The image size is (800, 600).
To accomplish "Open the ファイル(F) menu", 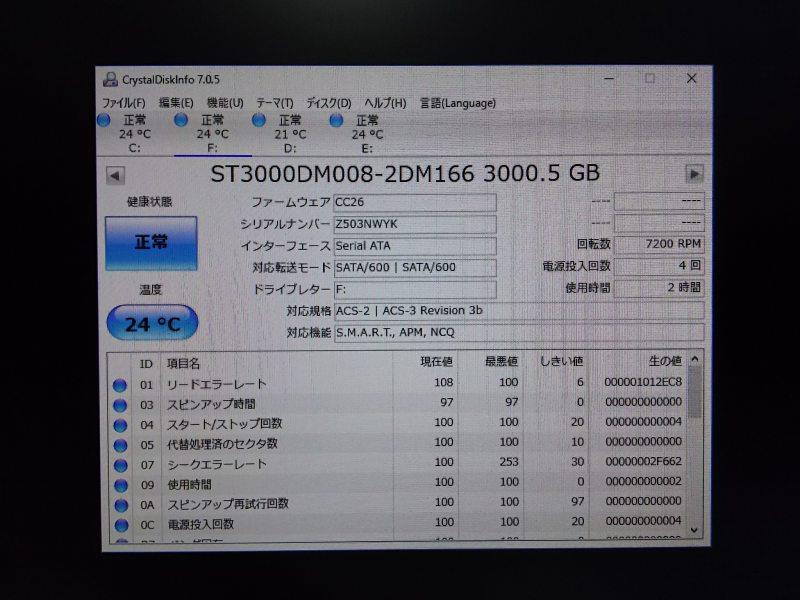I will pos(123,103).
